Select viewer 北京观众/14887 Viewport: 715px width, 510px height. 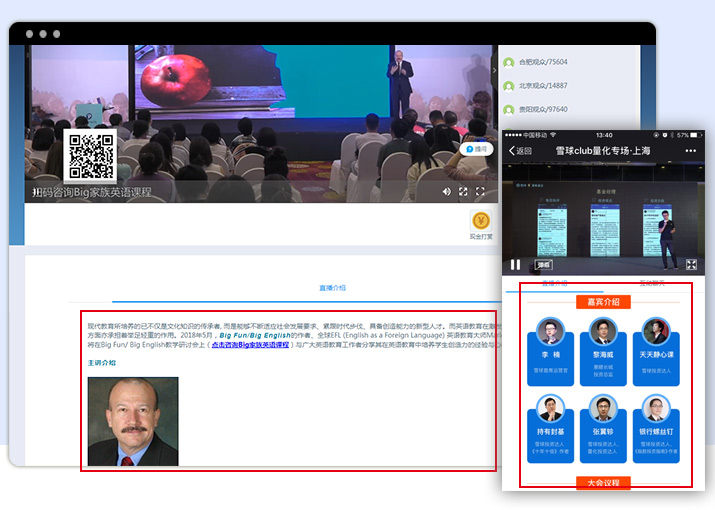pyautogui.click(x=543, y=86)
